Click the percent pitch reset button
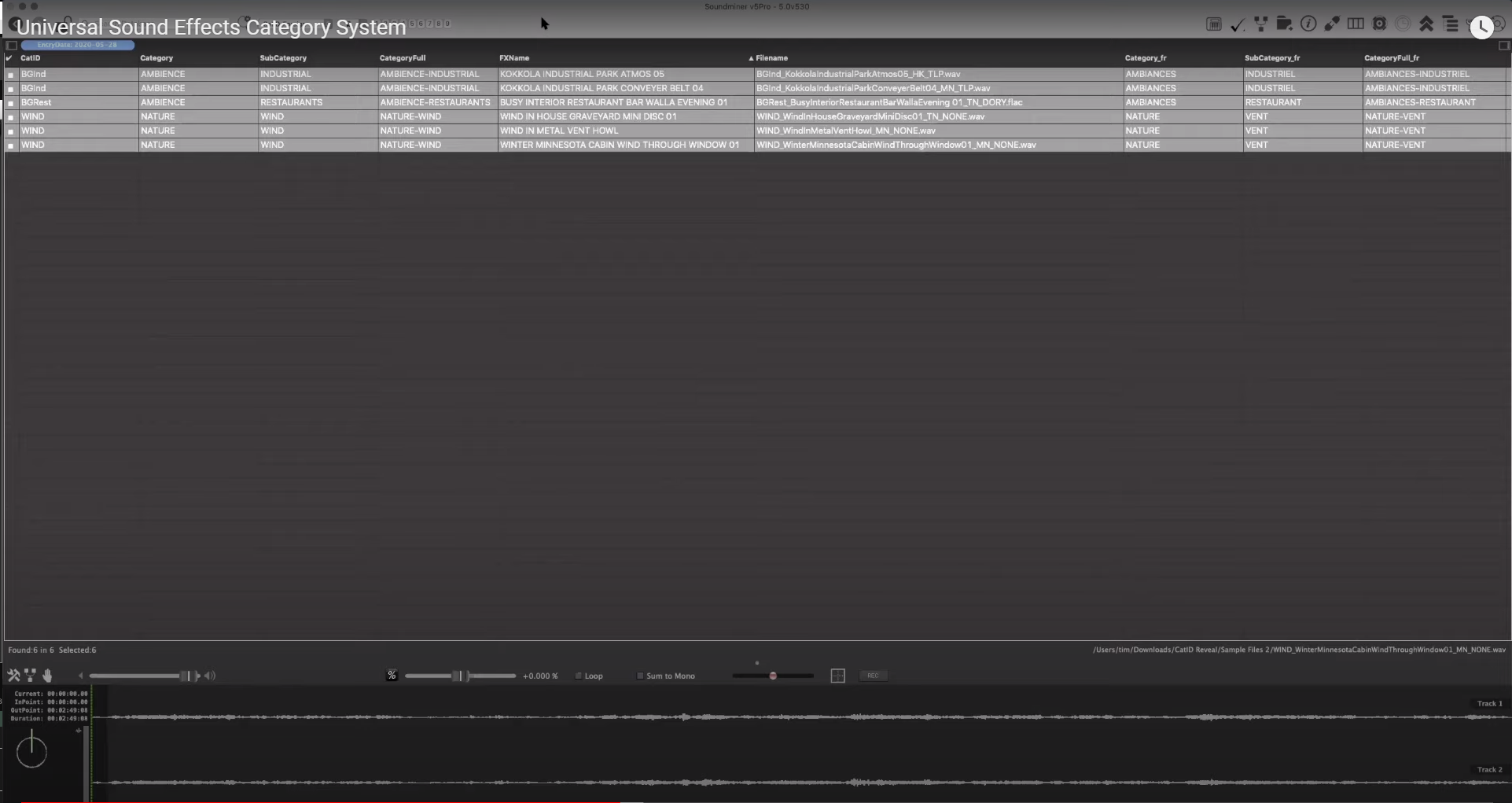The height and width of the screenshot is (803, 1512). (x=392, y=676)
